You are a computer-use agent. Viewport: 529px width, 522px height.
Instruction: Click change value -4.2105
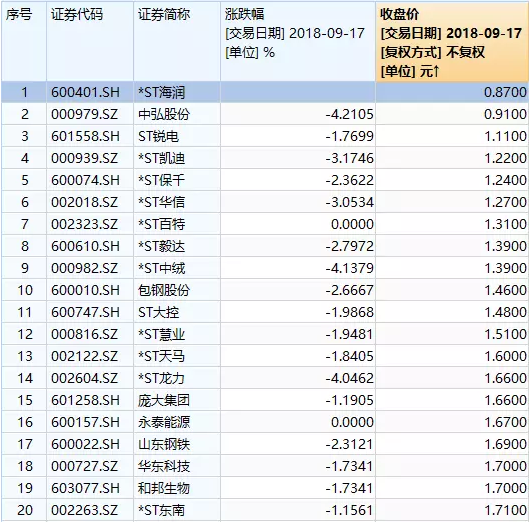pos(350,114)
